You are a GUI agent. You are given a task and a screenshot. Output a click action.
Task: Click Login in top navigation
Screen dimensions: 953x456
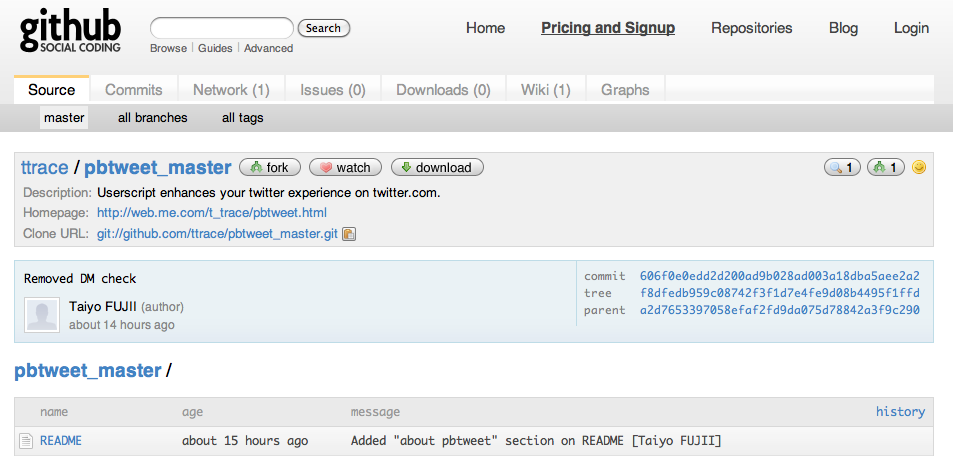tap(911, 28)
